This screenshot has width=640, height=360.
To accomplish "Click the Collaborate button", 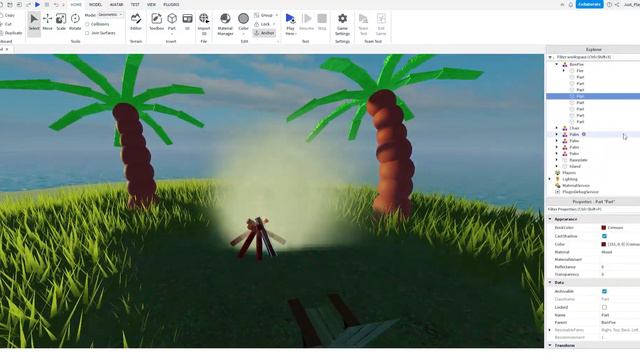I will pos(589,4).
